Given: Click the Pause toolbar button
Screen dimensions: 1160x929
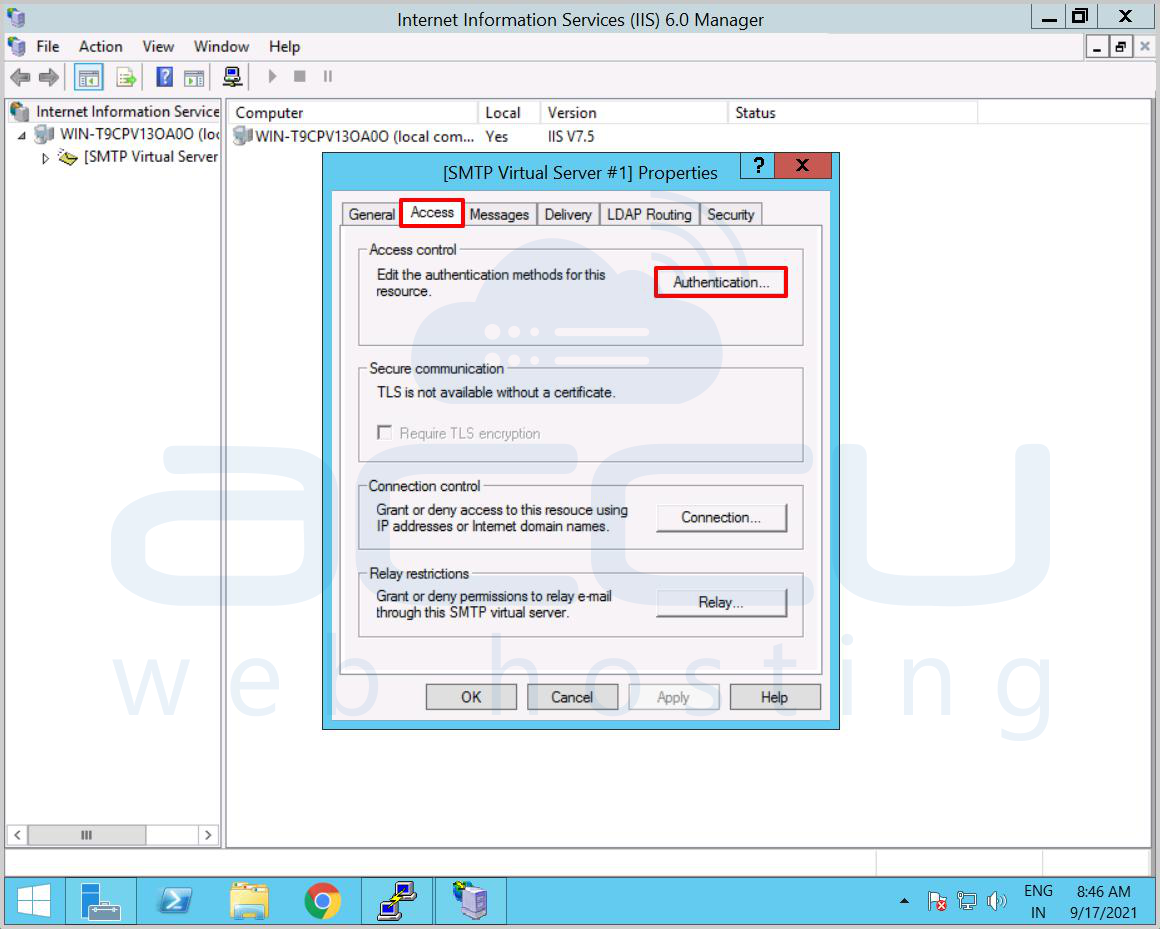Looking at the screenshot, I should coord(328,76).
